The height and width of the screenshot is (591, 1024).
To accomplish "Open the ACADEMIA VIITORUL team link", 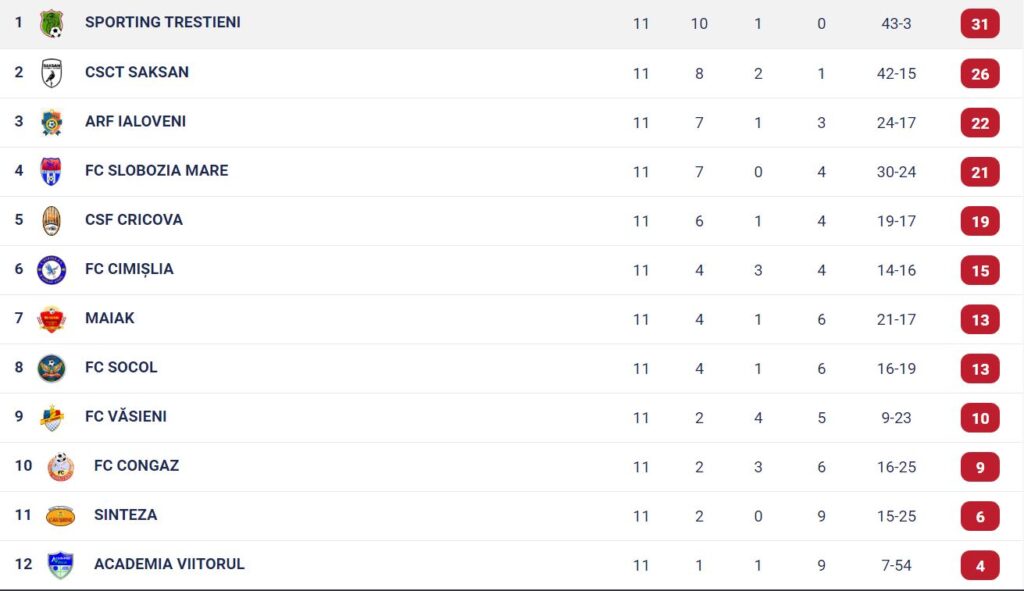I will point(169,564).
